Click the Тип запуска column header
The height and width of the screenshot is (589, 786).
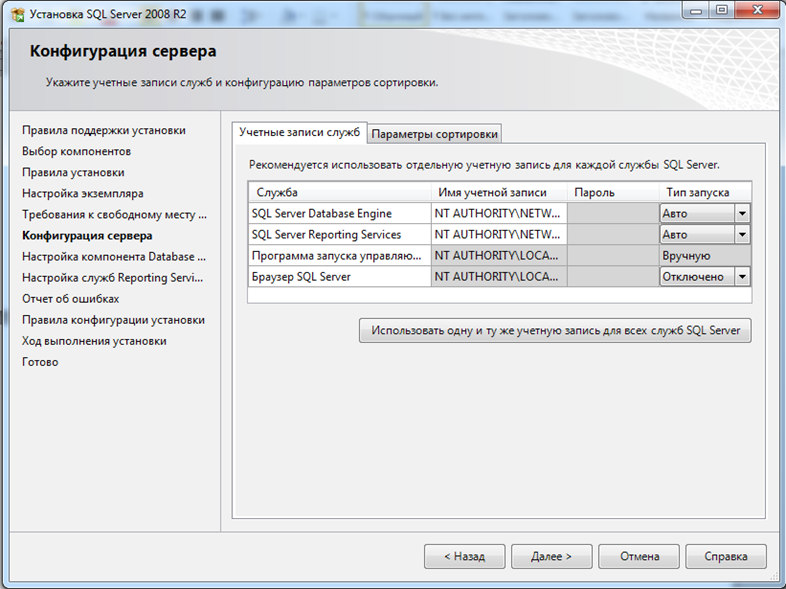[x=705, y=192]
